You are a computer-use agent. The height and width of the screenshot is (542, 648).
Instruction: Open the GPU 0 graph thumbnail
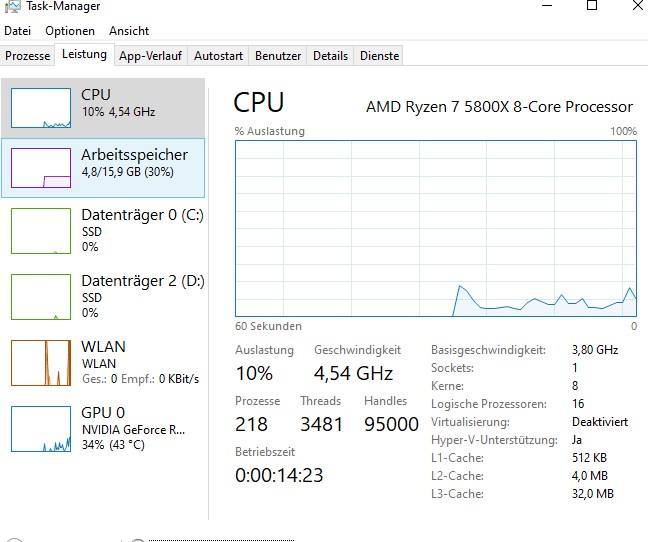point(41,429)
